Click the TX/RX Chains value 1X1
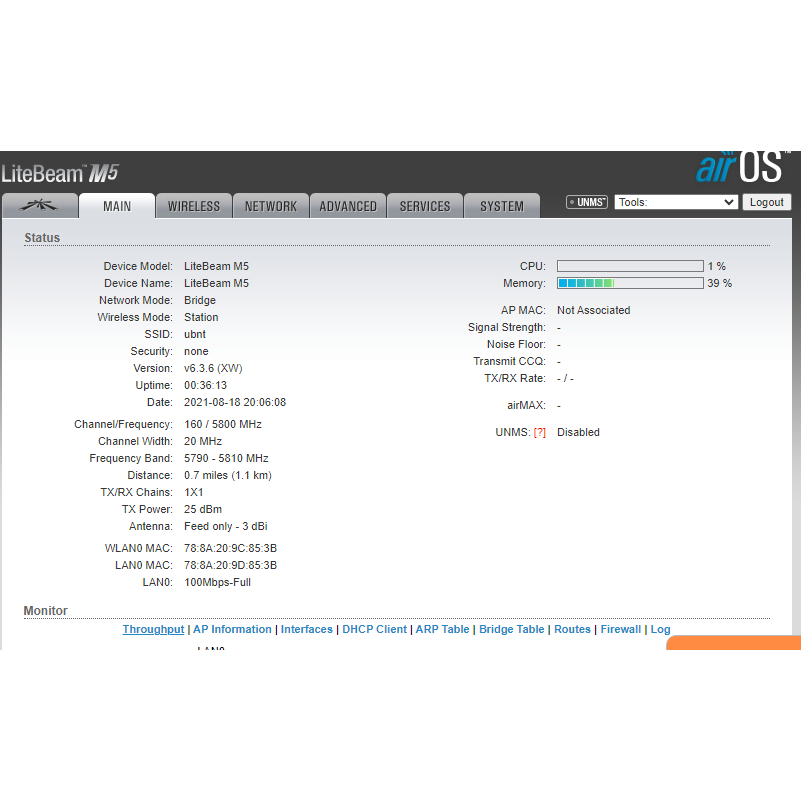Viewport: 801px width, 801px height. tap(194, 492)
